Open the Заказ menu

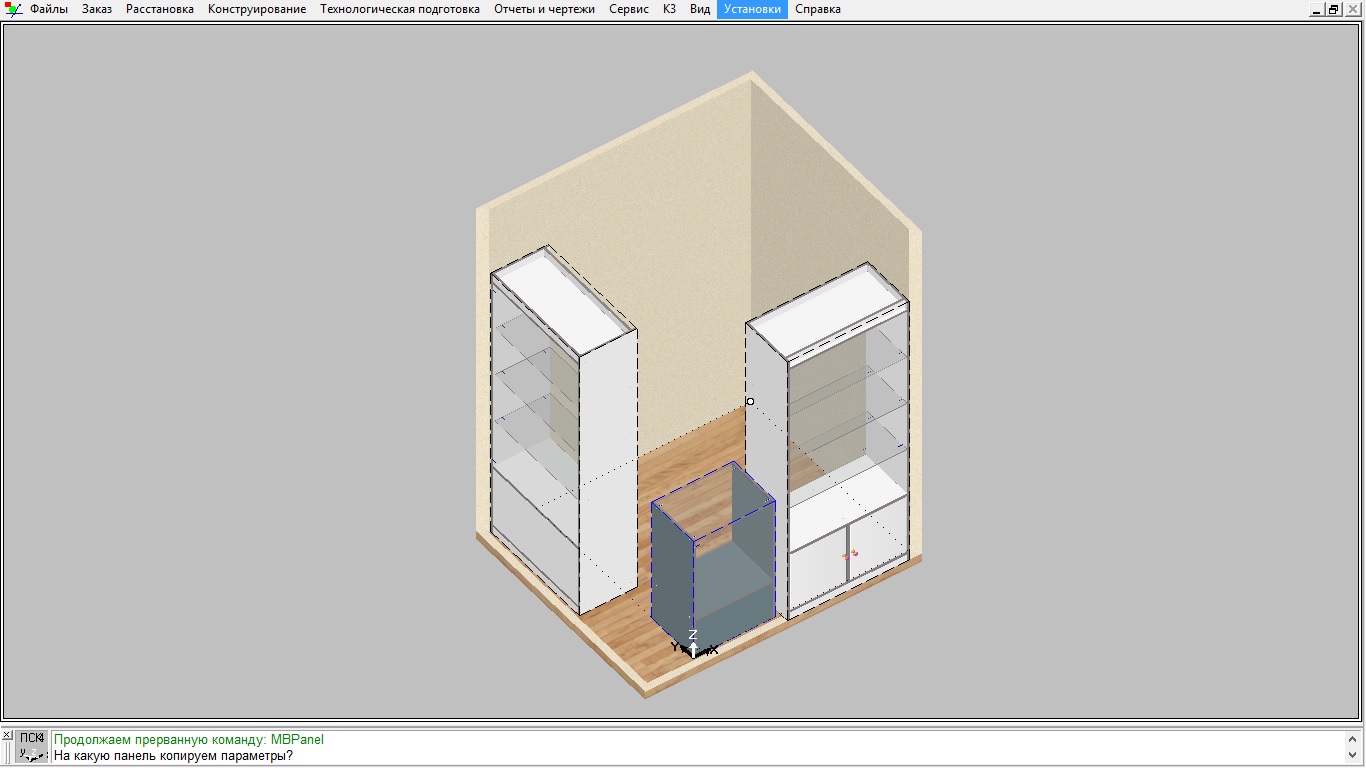point(97,9)
